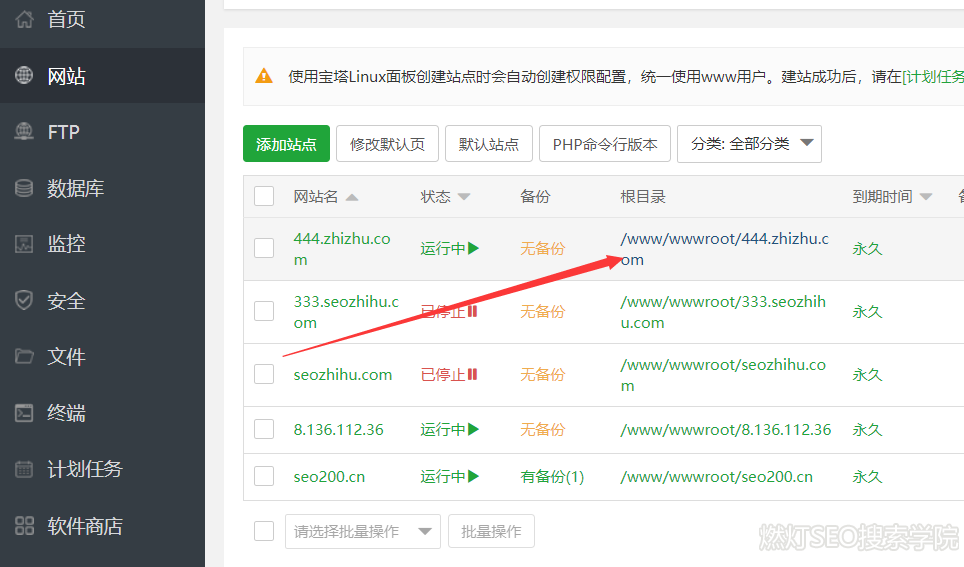Click the FTP globe icon in sidebar
The image size is (964, 567).
24,132
